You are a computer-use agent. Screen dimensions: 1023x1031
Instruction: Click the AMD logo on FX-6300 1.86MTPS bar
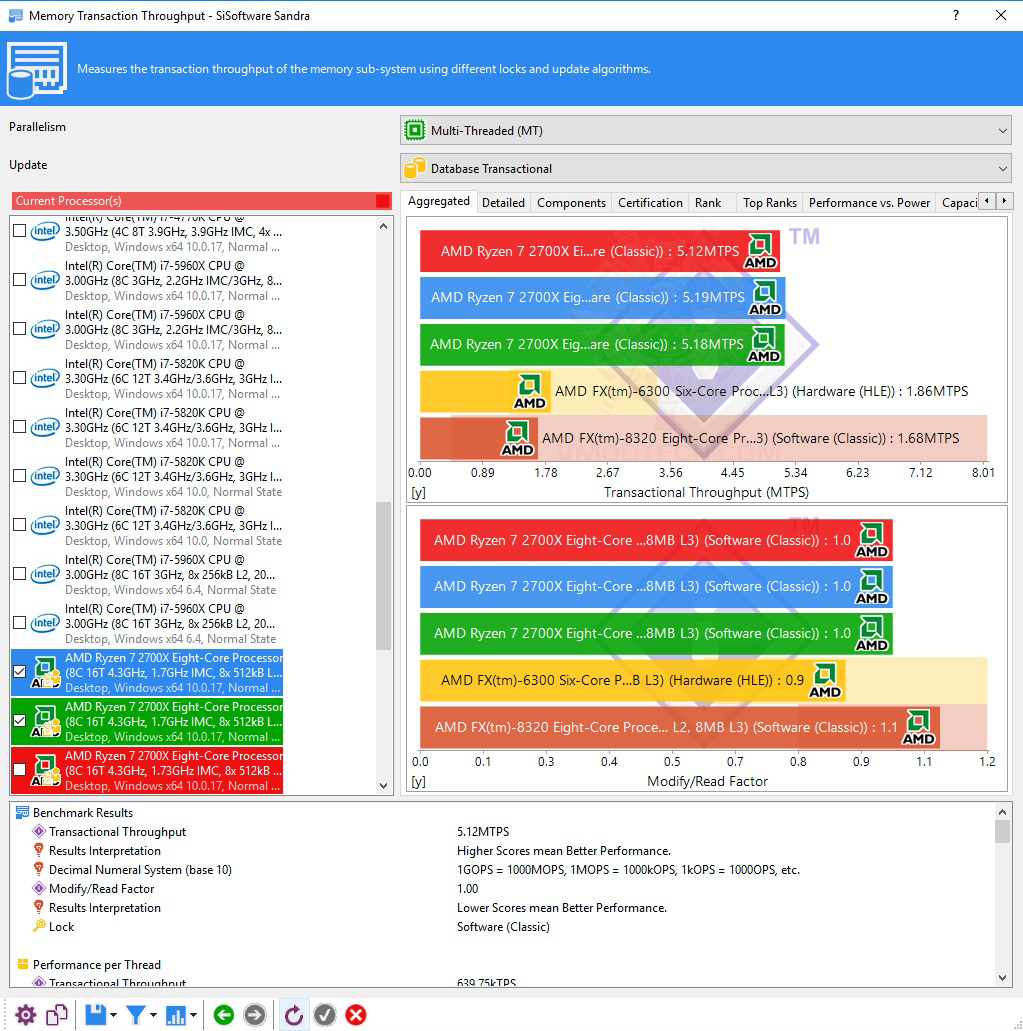point(529,392)
